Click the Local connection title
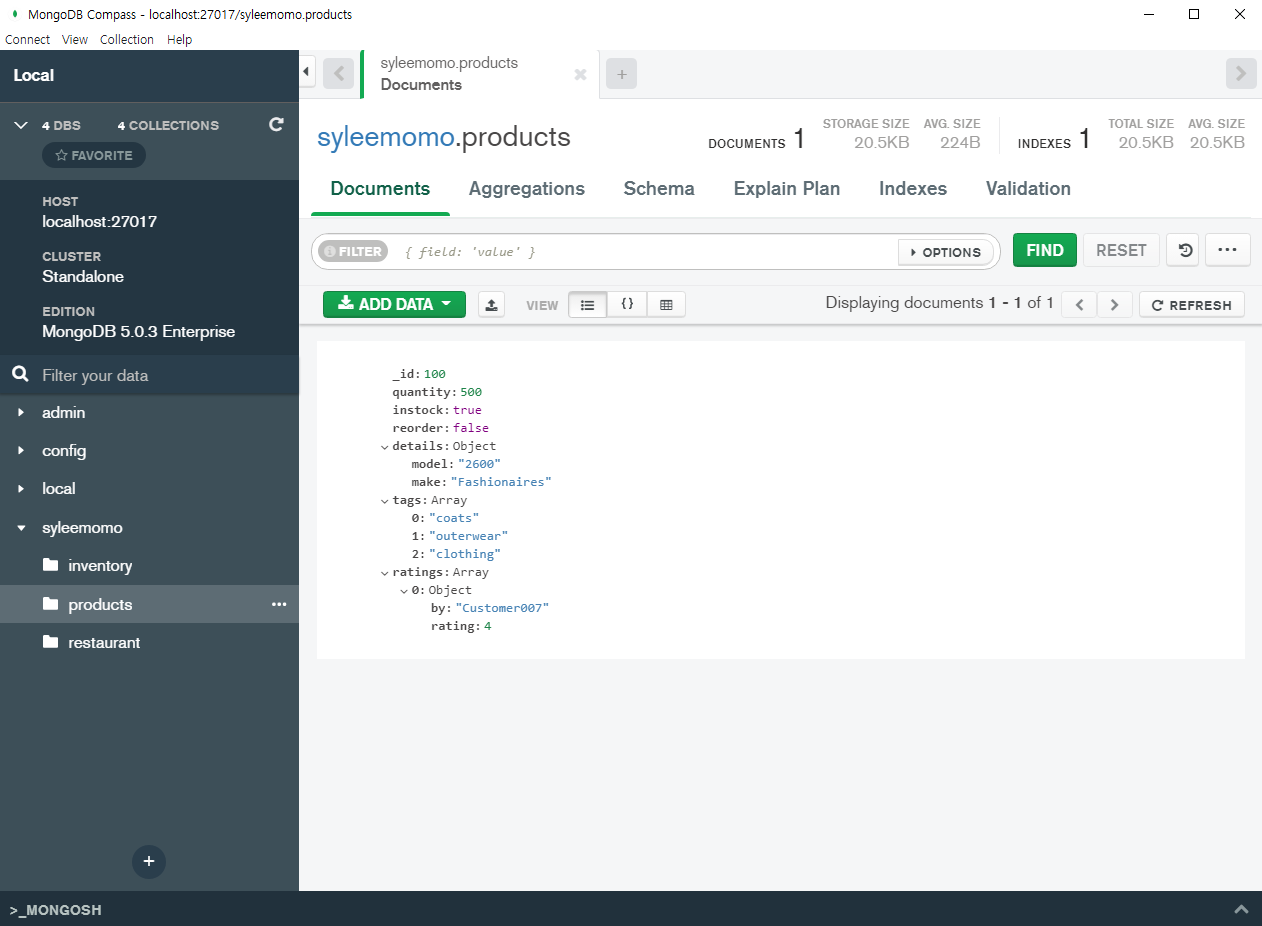Image resolution: width=1262 pixels, height=926 pixels. (34, 75)
